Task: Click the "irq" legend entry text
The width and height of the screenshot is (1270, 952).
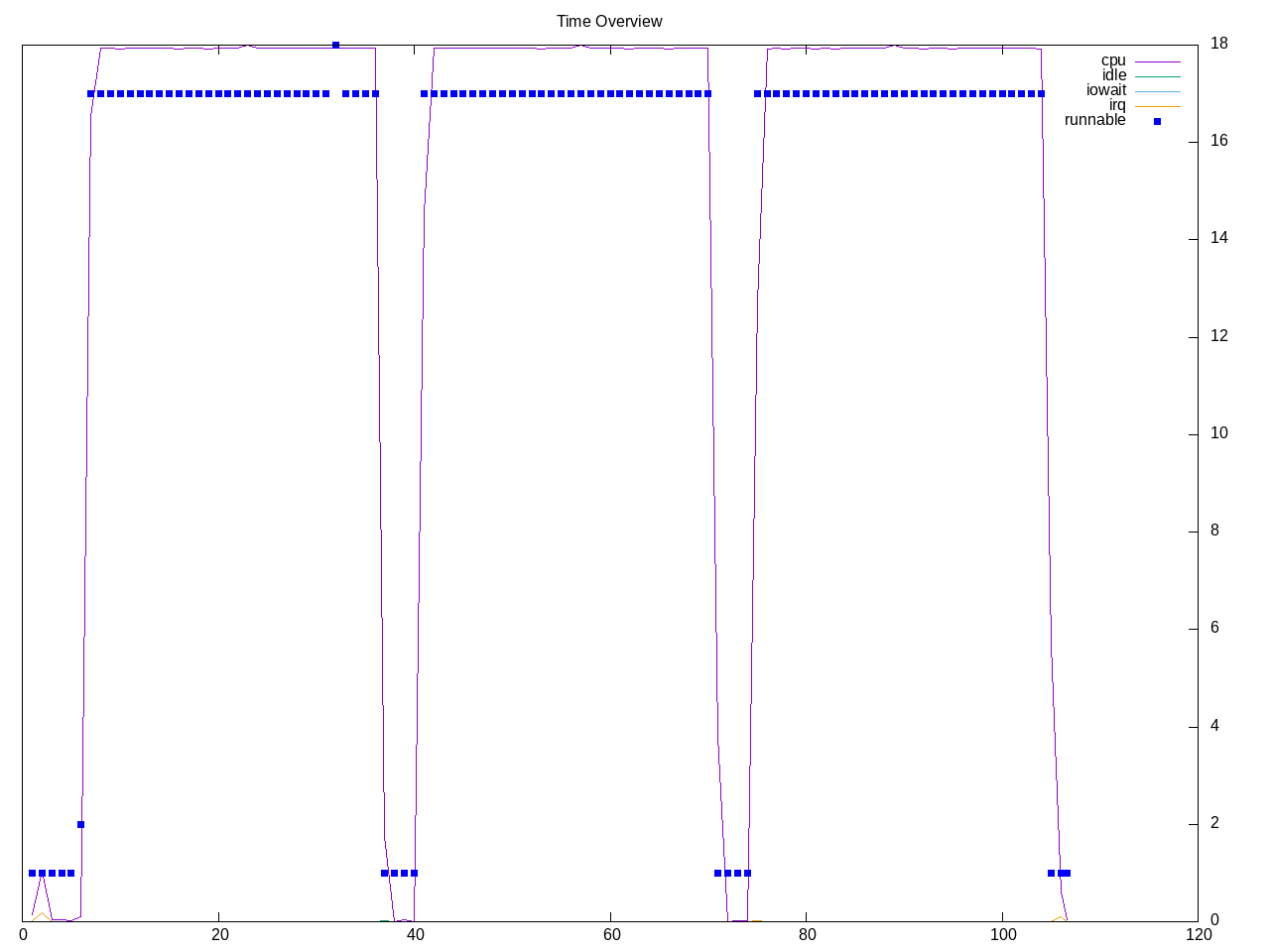Action: [x=1117, y=105]
